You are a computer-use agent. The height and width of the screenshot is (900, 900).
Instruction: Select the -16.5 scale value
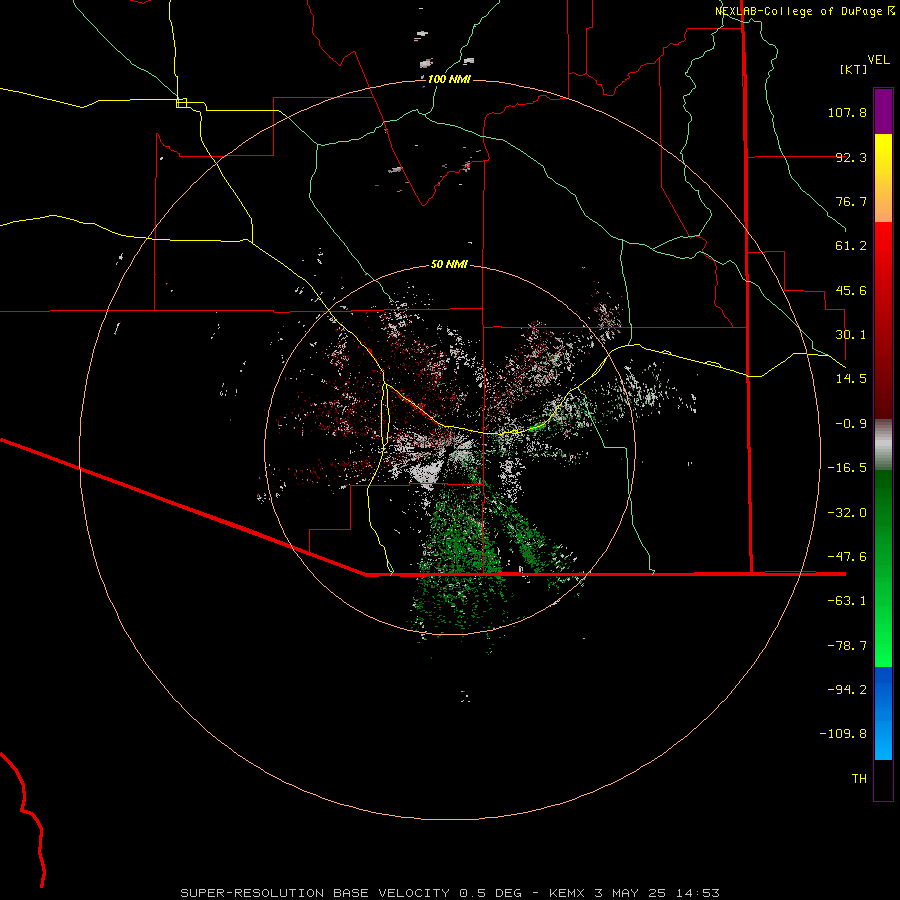pos(847,468)
